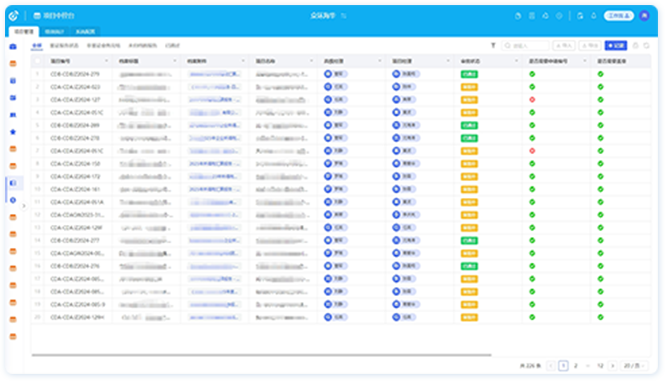Screen dimensions: 665x381
Task: Click the white workbench pill button in header
Action: (619, 16)
